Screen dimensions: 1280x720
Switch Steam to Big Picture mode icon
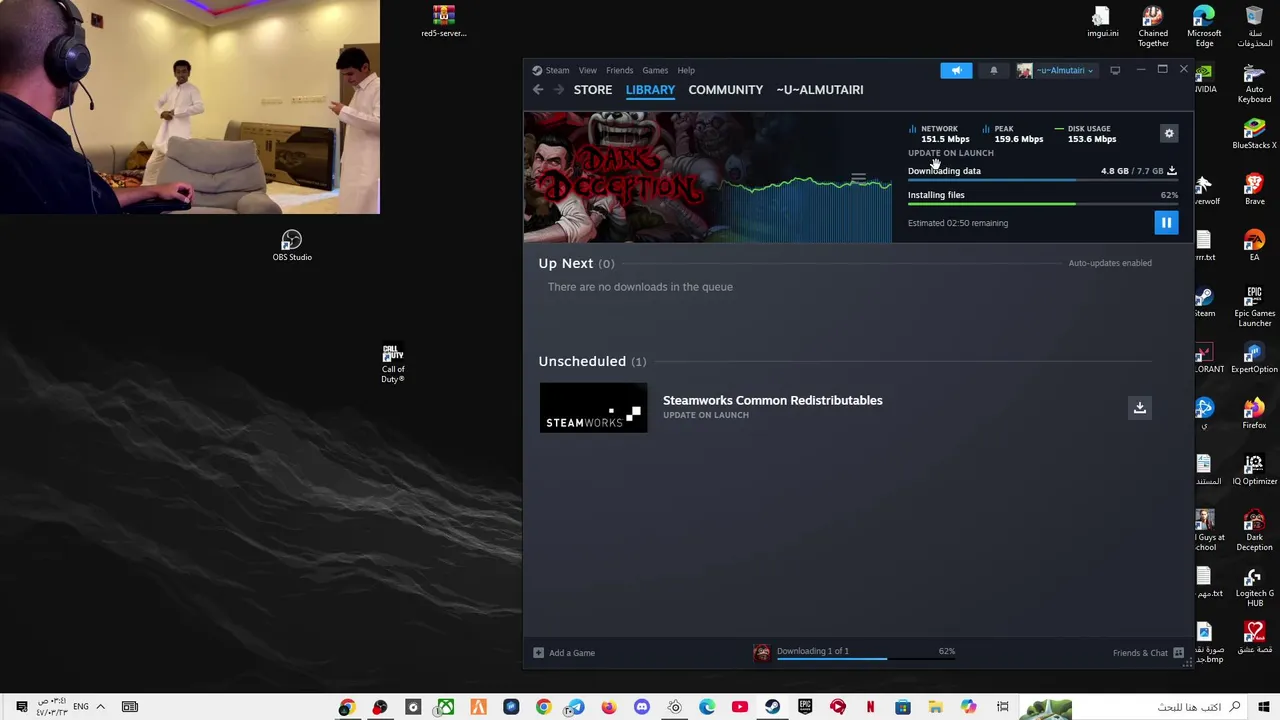coord(1115,70)
